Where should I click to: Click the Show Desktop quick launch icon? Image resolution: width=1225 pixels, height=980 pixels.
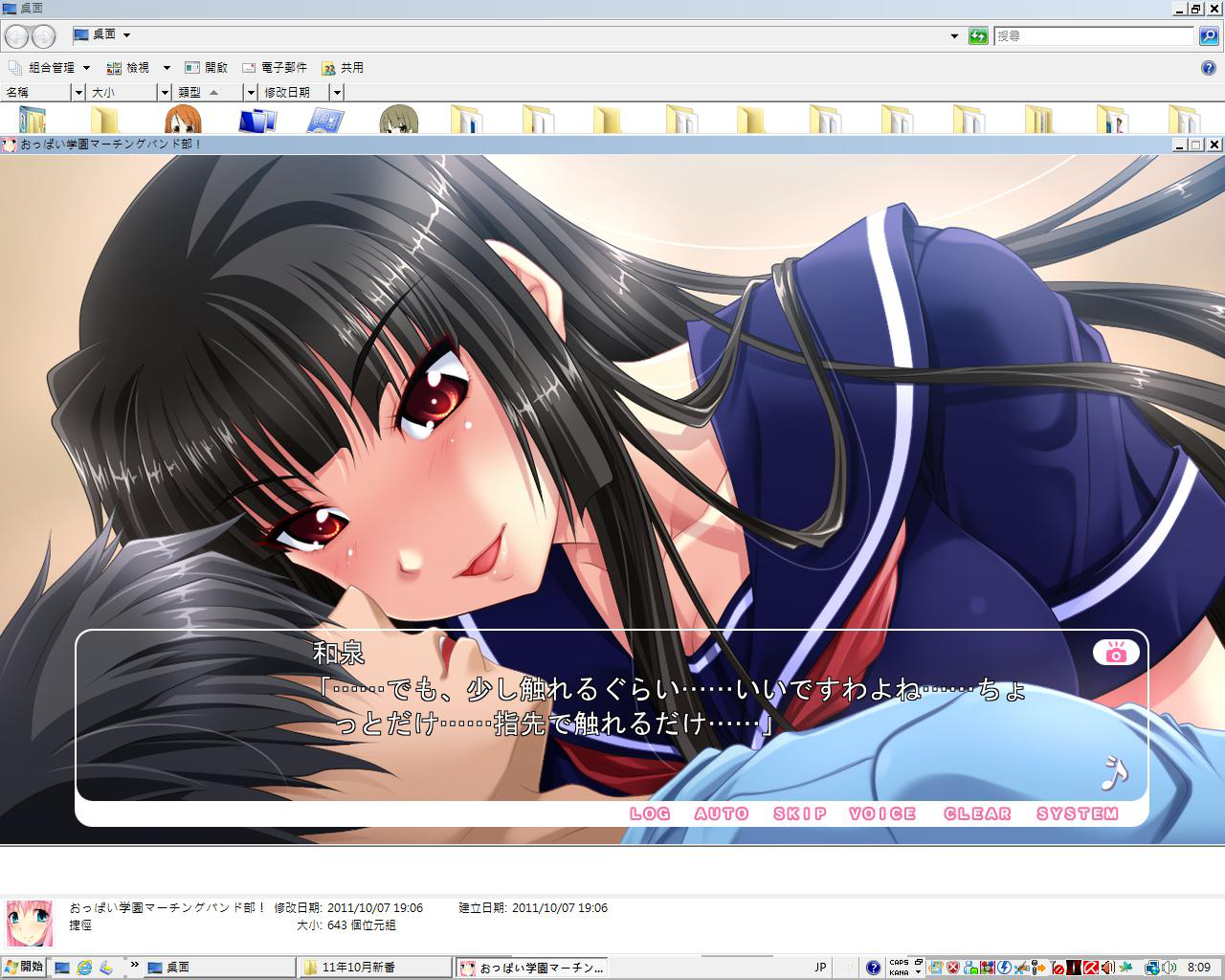click(x=62, y=968)
